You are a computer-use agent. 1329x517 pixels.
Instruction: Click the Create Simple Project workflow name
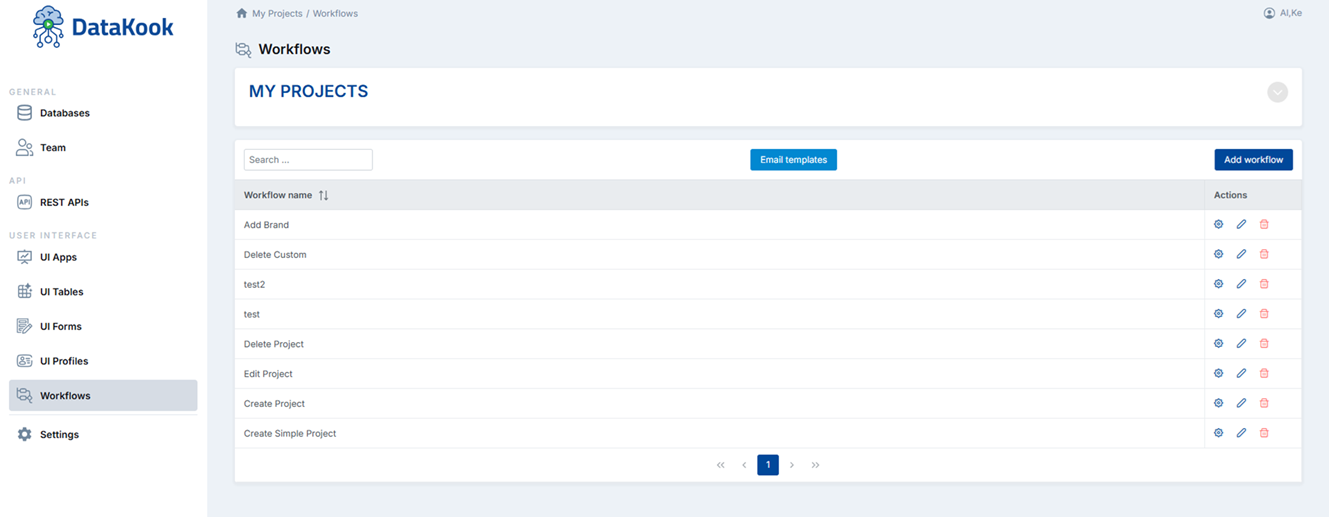(x=290, y=434)
